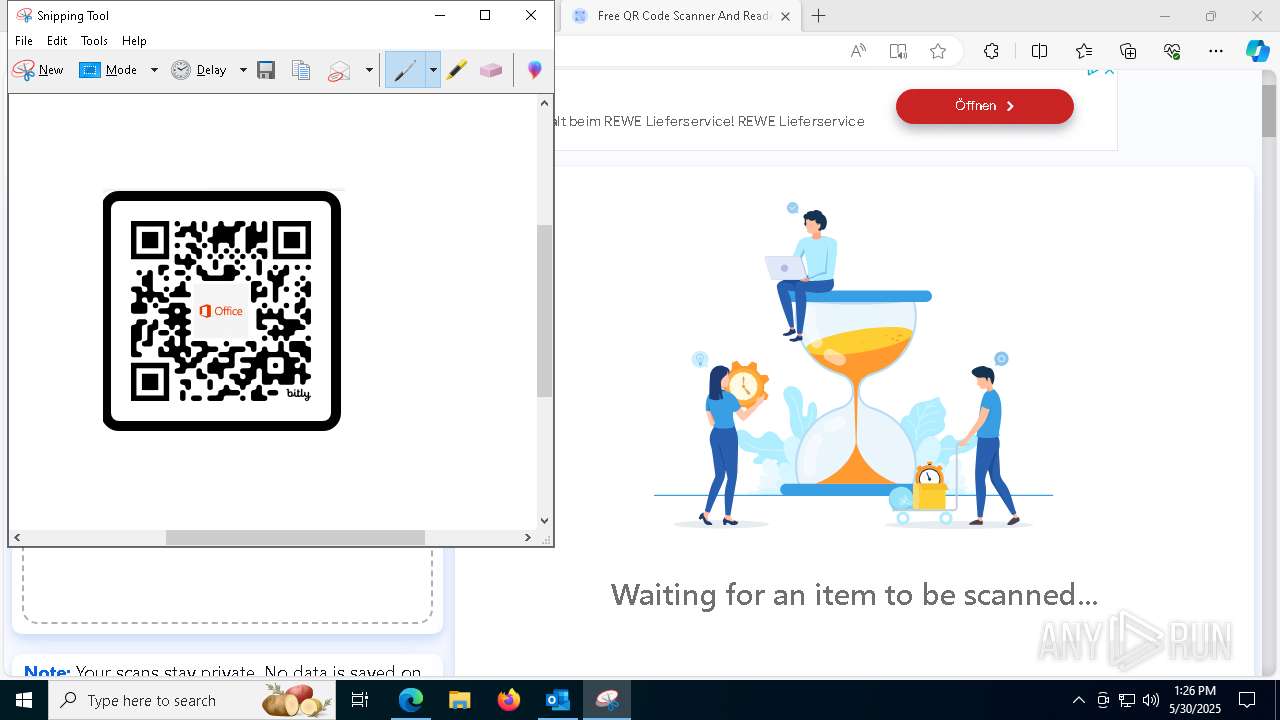The image size is (1280, 720).
Task: Open Edge Settings and more menu
Action: coord(1216,52)
